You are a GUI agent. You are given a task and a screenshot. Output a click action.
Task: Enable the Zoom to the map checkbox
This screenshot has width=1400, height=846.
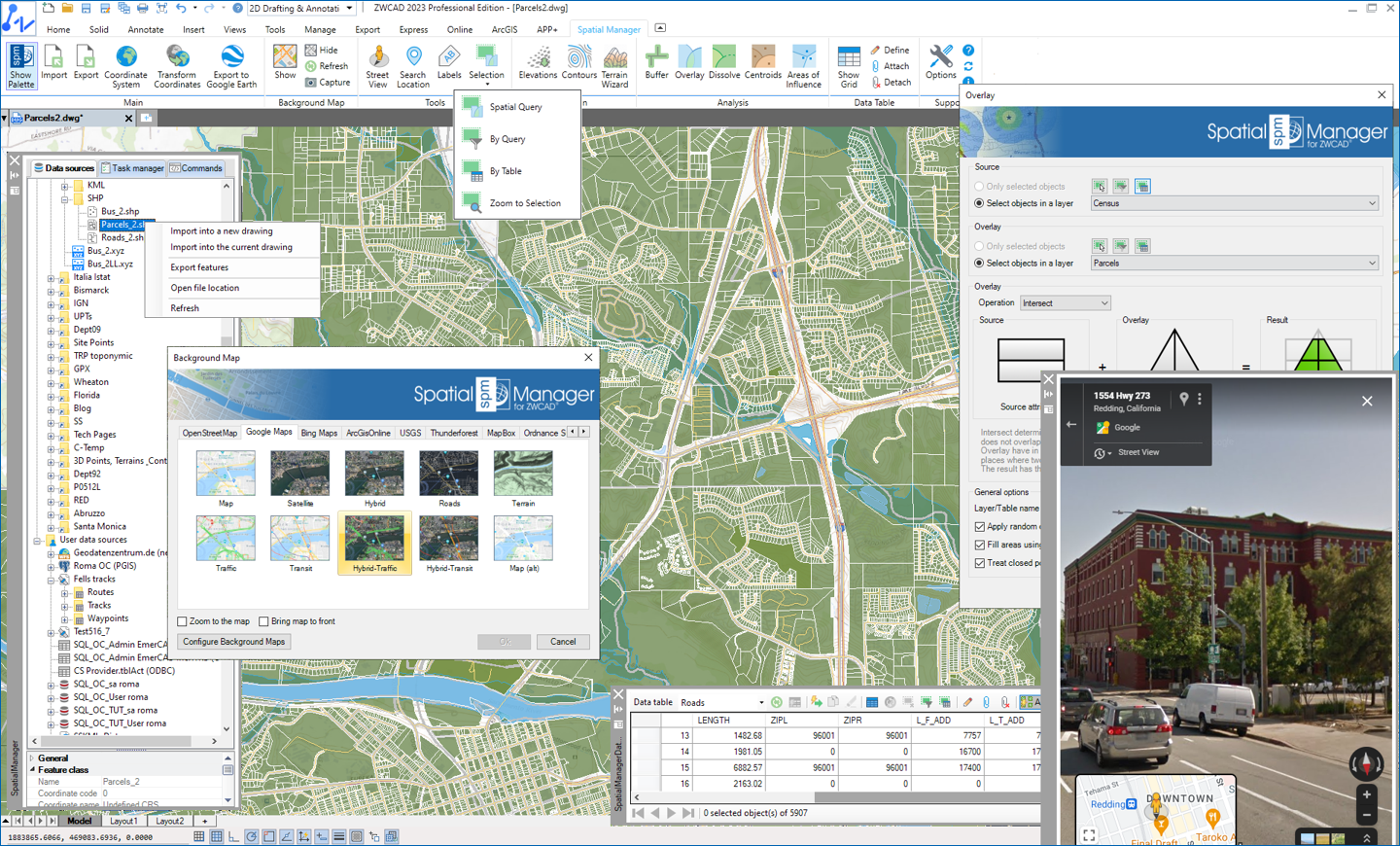[x=181, y=620]
